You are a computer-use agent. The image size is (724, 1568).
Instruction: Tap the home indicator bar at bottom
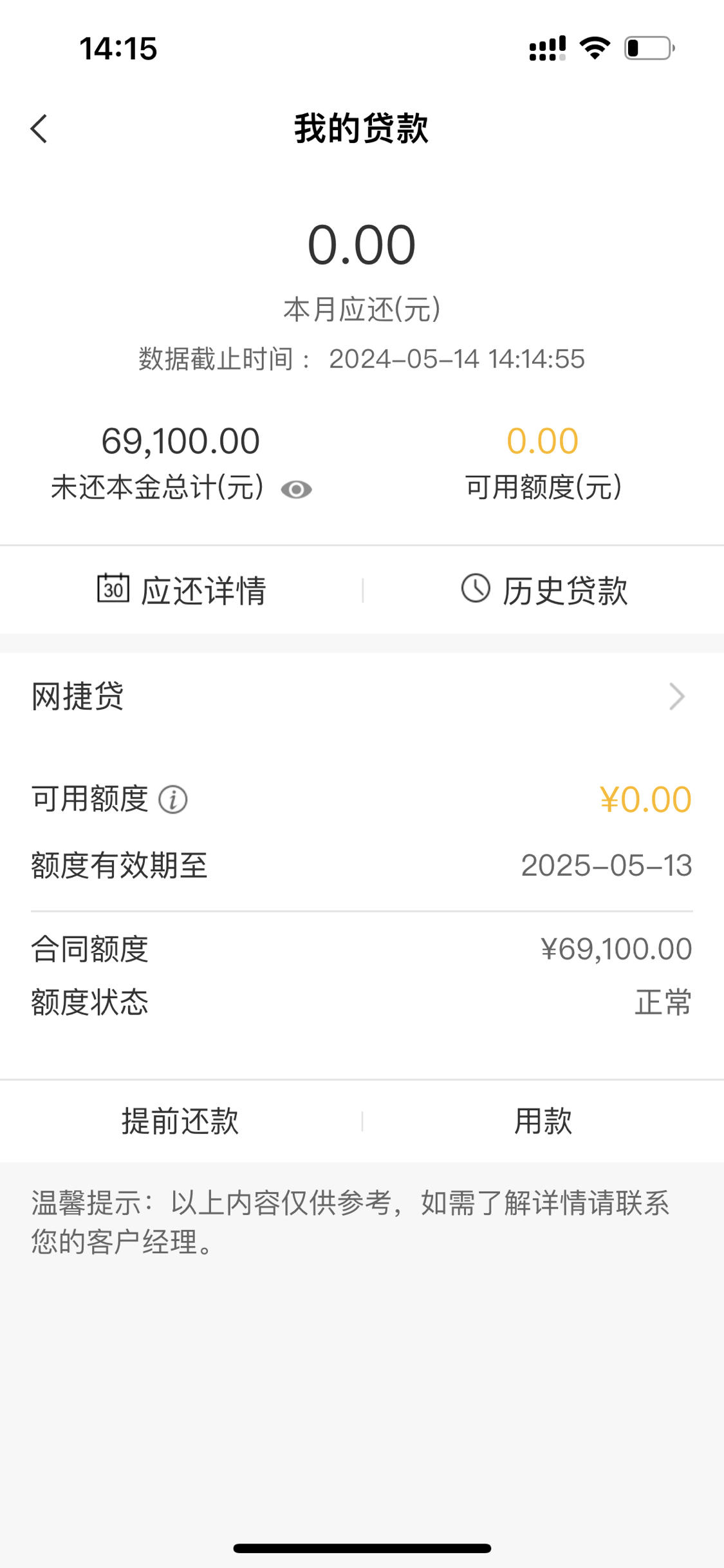362,1548
